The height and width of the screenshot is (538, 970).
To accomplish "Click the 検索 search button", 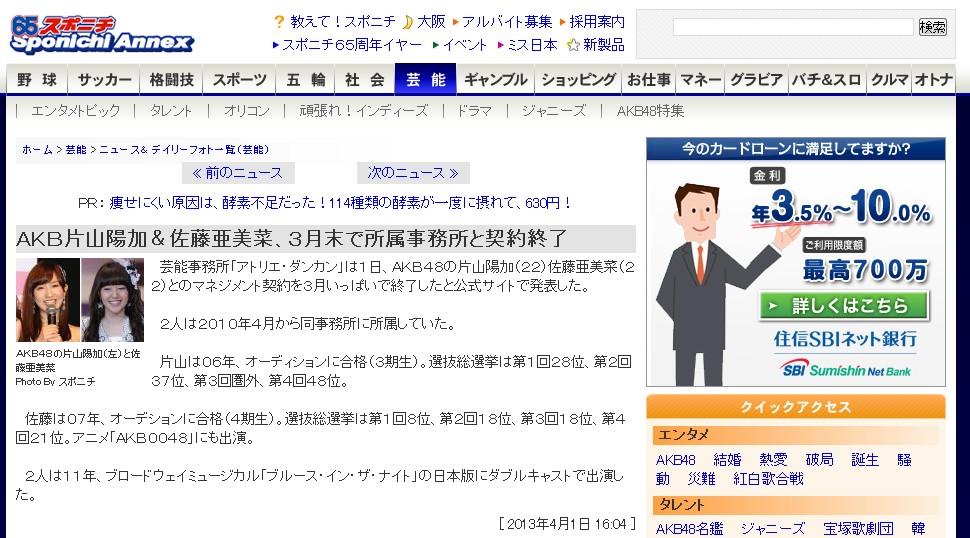I will pos(932,27).
